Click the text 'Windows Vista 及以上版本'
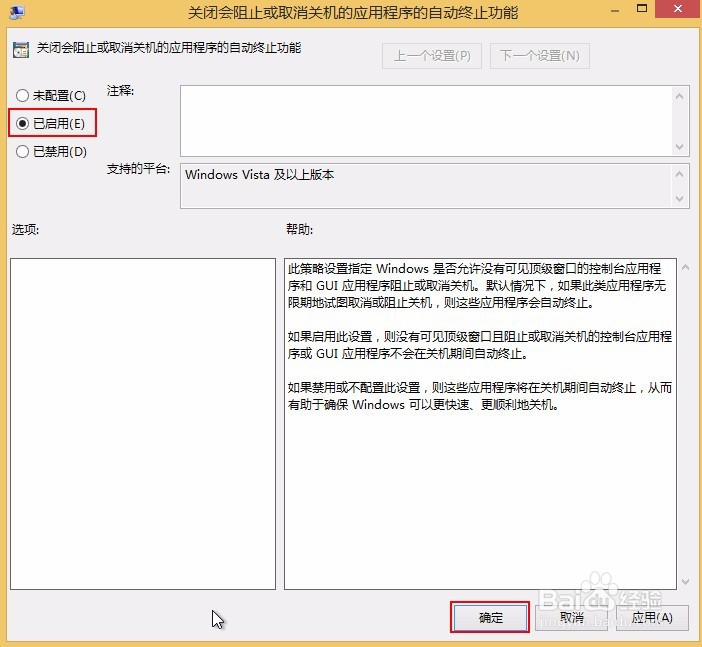The image size is (702, 647). pos(259,174)
